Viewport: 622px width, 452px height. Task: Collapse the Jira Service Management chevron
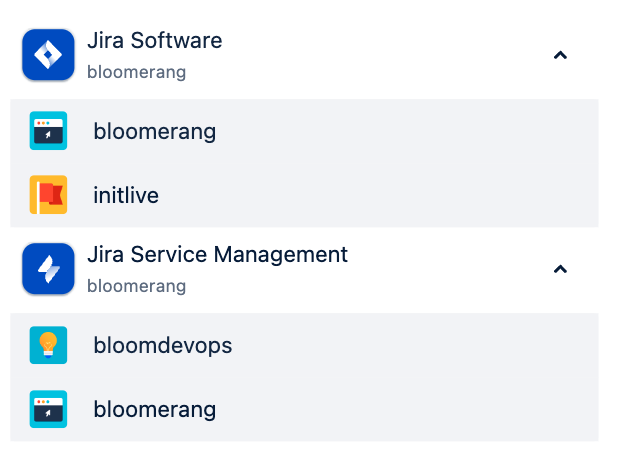[560, 269]
